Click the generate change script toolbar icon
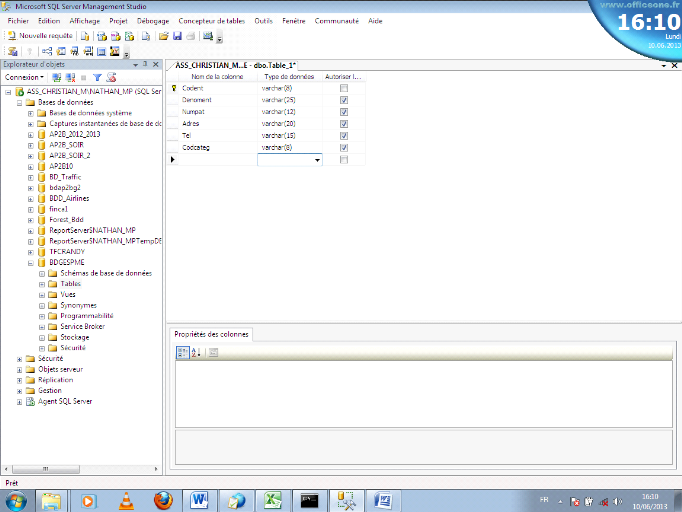682x512 pixels. [12, 51]
